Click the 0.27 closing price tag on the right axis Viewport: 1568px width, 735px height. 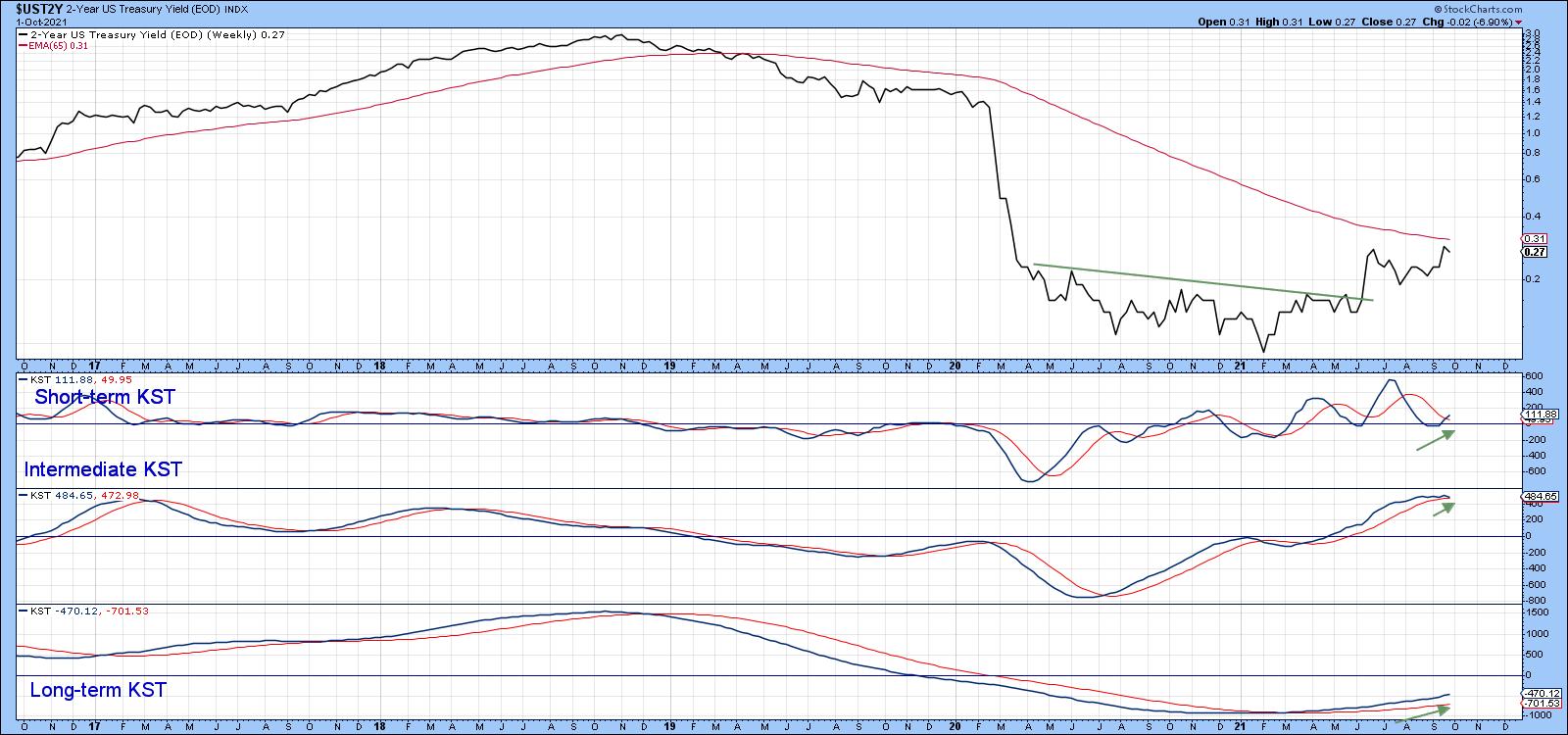click(1535, 252)
